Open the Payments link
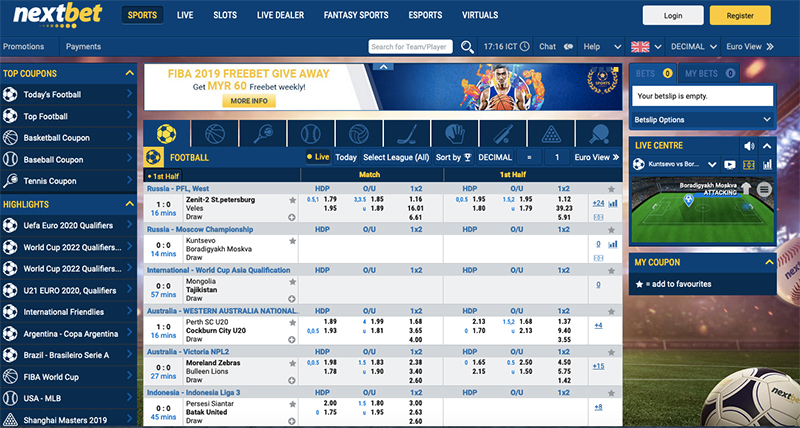The image size is (800, 428). click(83, 46)
